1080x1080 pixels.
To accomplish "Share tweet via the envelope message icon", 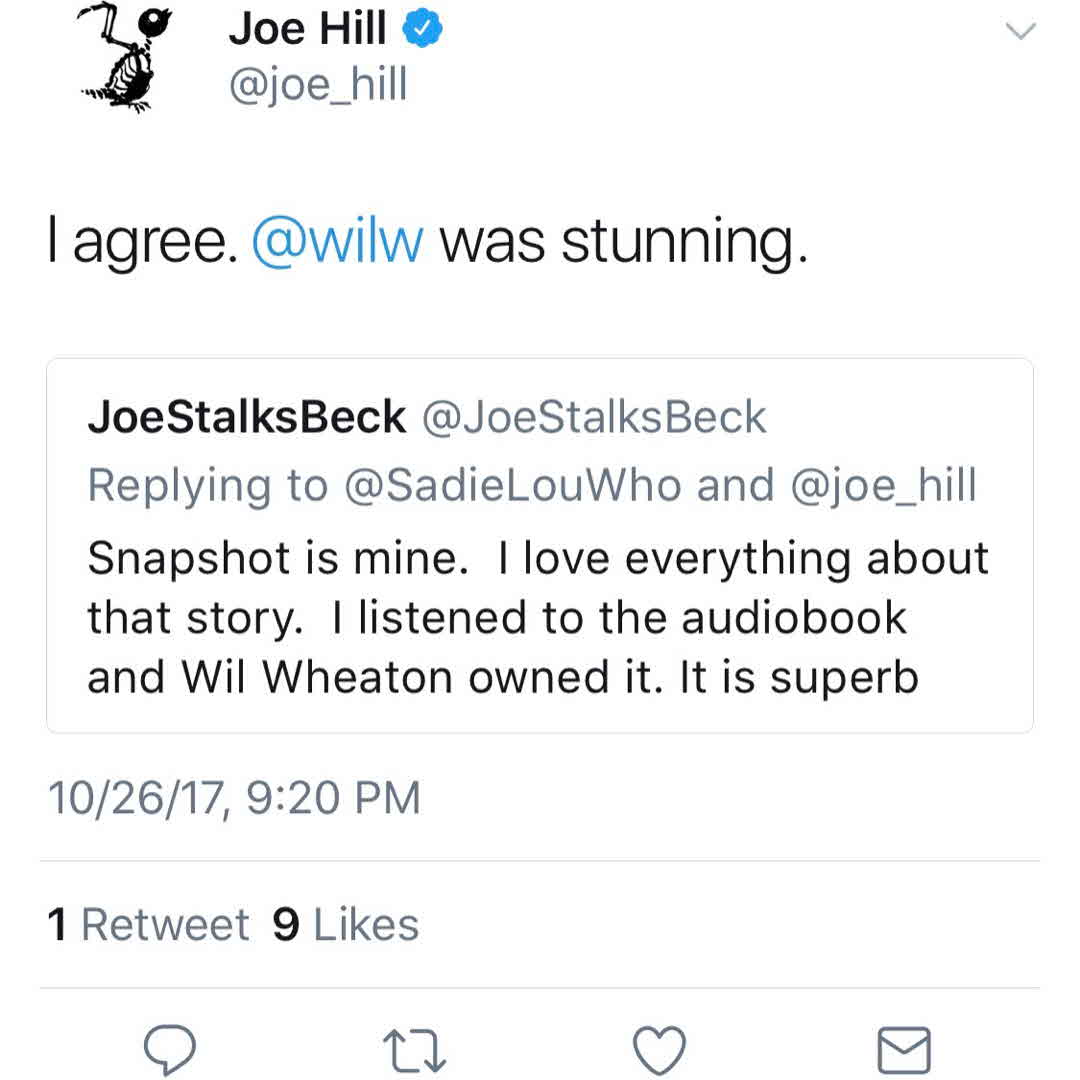I will [x=904, y=1051].
